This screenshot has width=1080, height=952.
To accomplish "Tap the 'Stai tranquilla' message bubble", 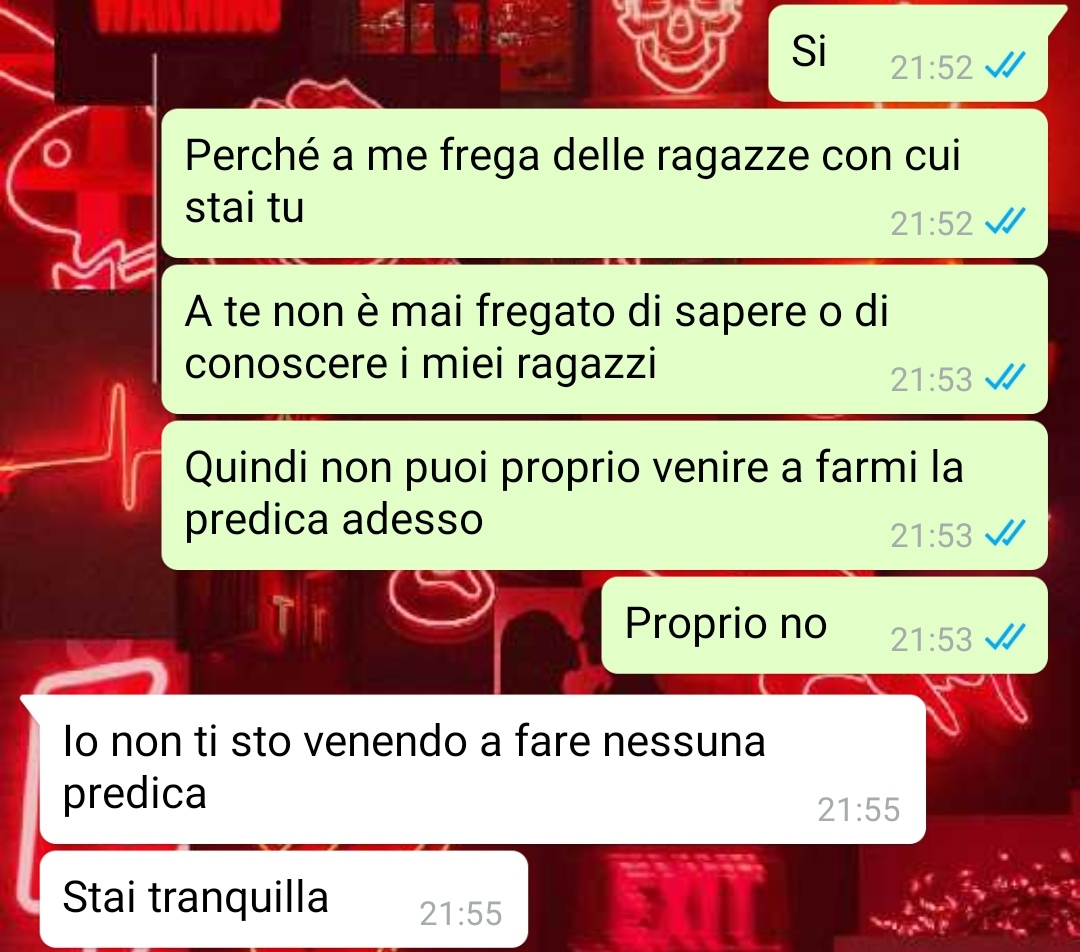I will (x=283, y=899).
